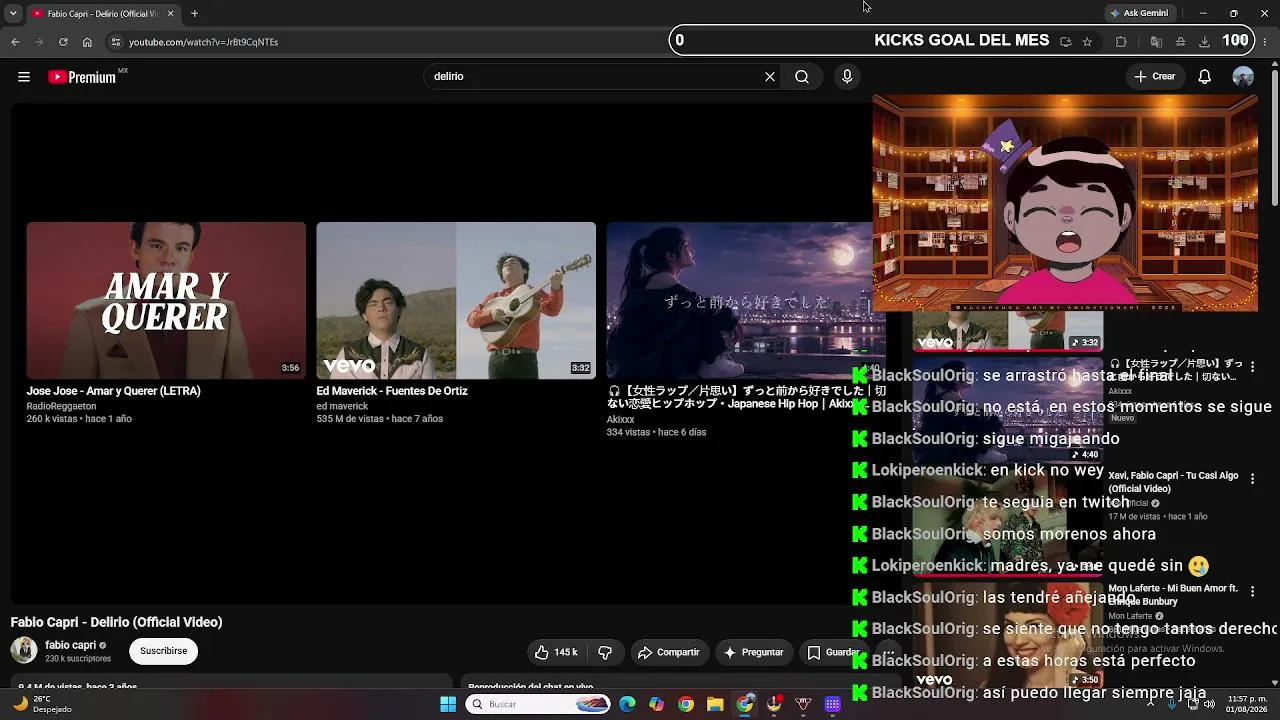The height and width of the screenshot is (720, 1280).
Task: Go back in the browser
Action: tap(15, 42)
